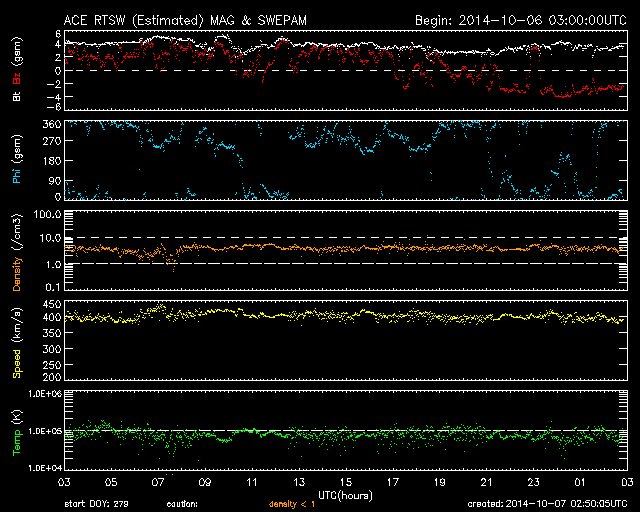The height and width of the screenshot is (512, 640).
Task: Click the Temp (K) axis label
Action: point(16,432)
